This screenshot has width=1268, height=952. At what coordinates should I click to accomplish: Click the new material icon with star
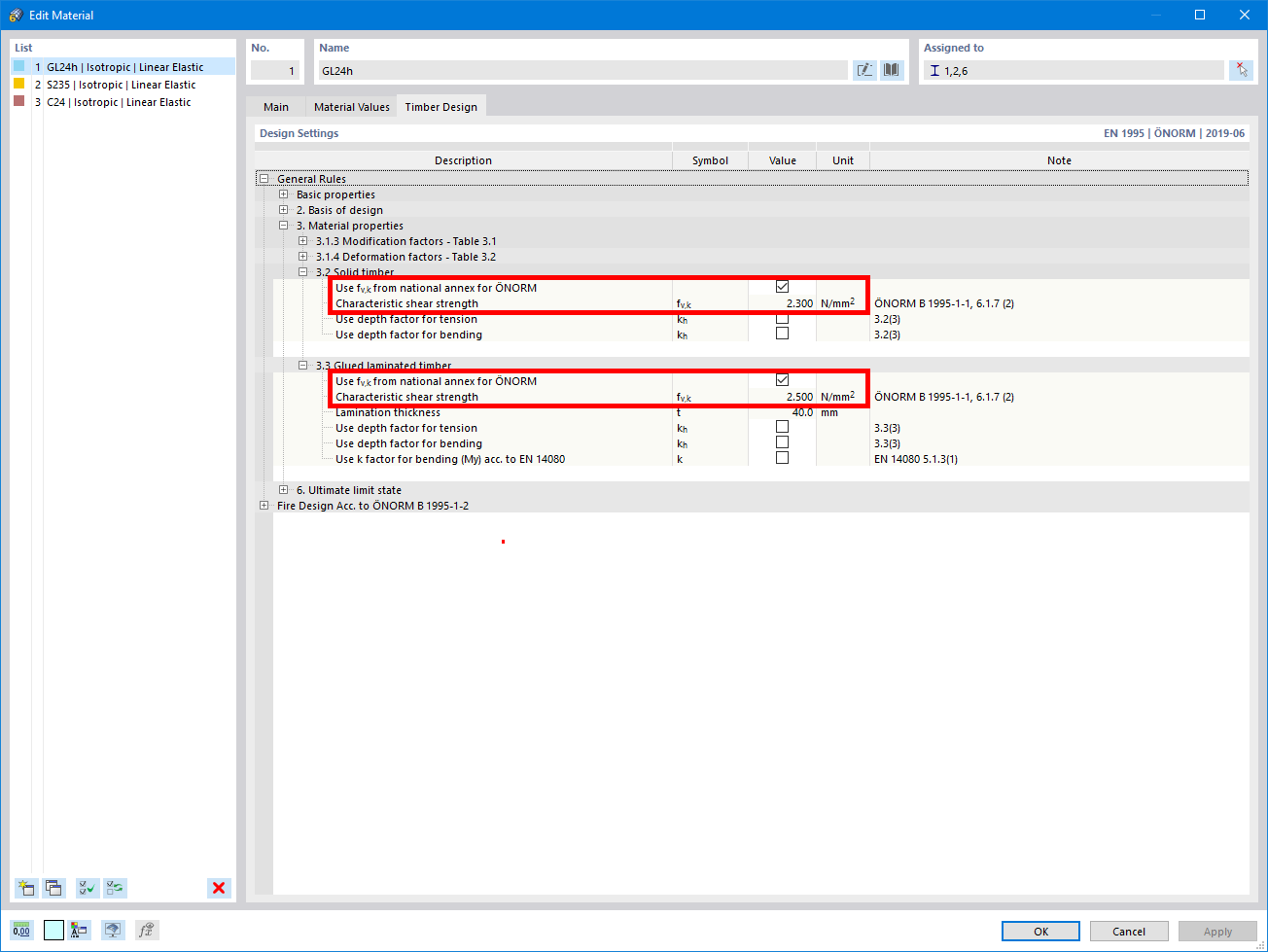click(27, 888)
